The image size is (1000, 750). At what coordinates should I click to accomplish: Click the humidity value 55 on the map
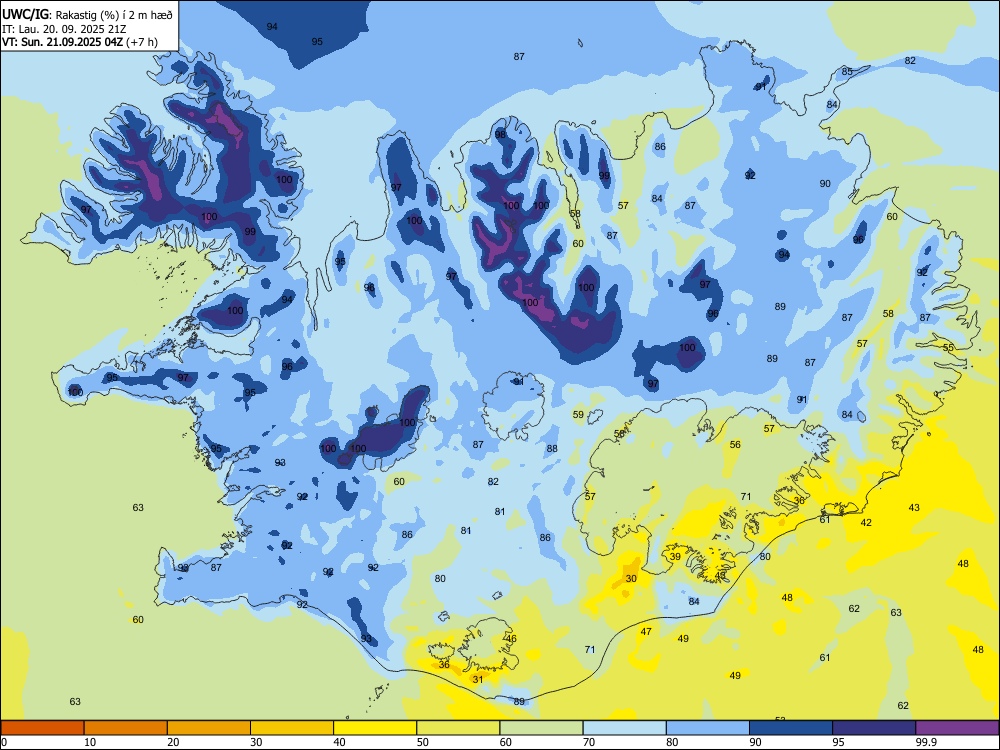coord(948,348)
